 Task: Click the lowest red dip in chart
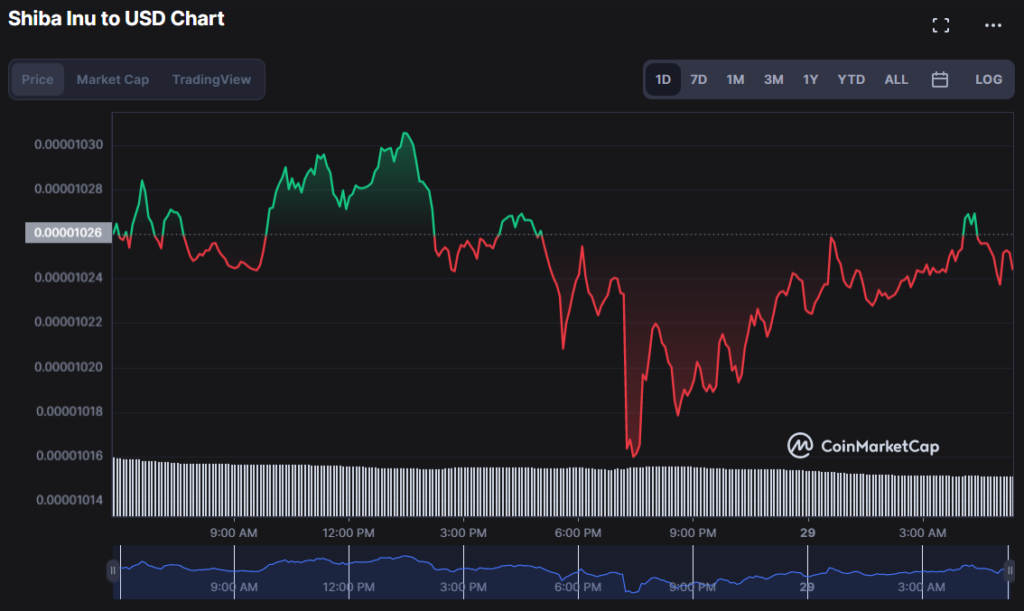click(x=633, y=455)
